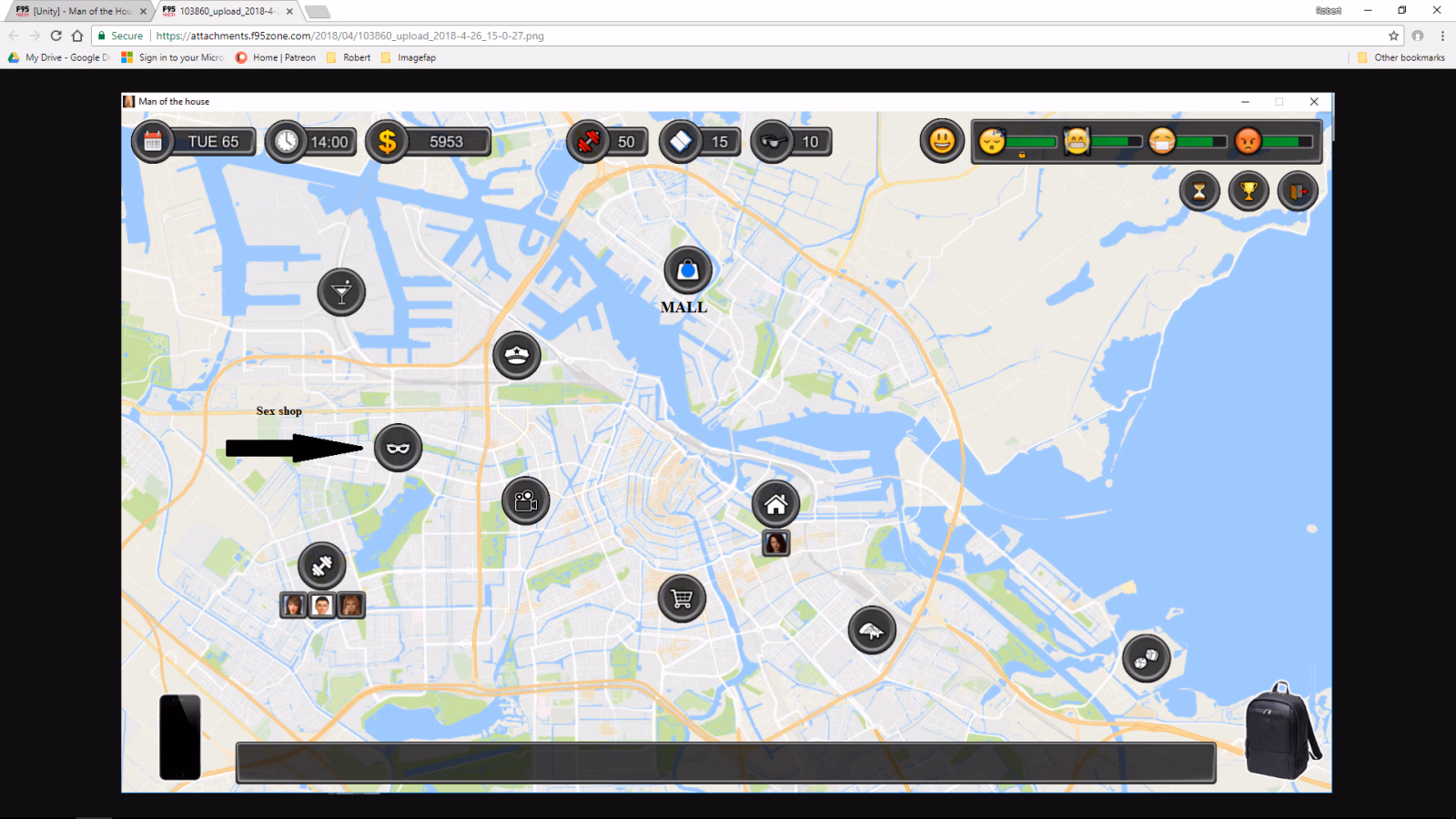Close the 103860_upload browser tab
Image resolution: width=1456 pixels, height=819 pixels.
coord(289,11)
